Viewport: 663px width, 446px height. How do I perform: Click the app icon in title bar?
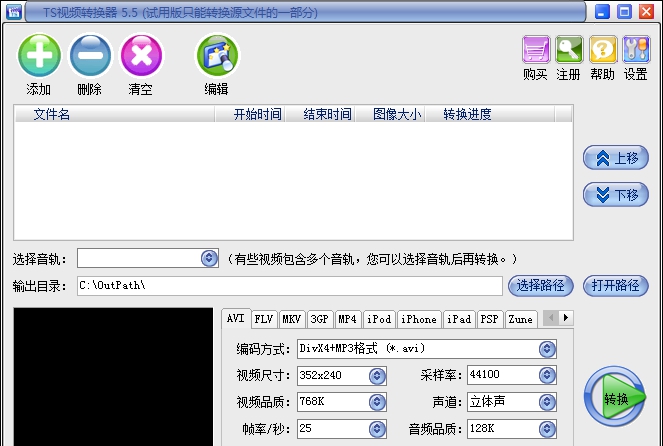pos(14,11)
